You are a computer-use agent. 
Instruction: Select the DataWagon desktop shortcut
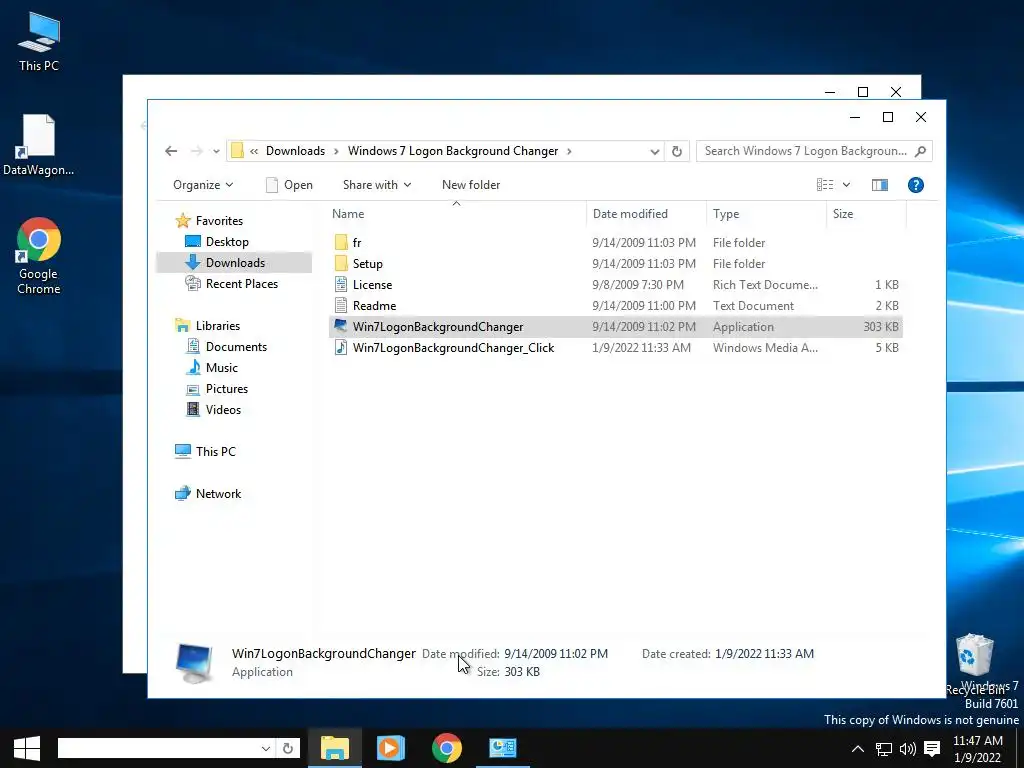tap(39, 145)
